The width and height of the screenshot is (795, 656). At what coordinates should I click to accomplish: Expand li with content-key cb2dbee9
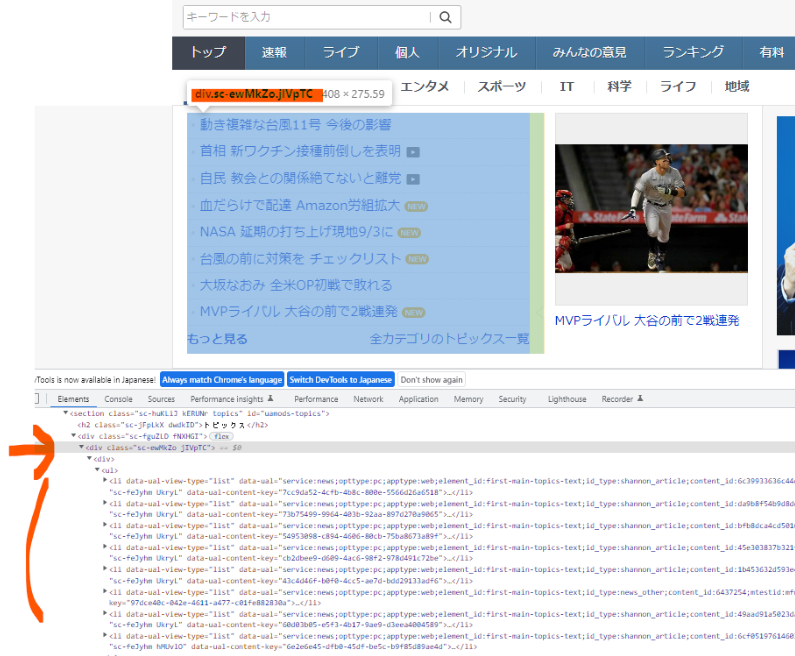click(x=105, y=547)
